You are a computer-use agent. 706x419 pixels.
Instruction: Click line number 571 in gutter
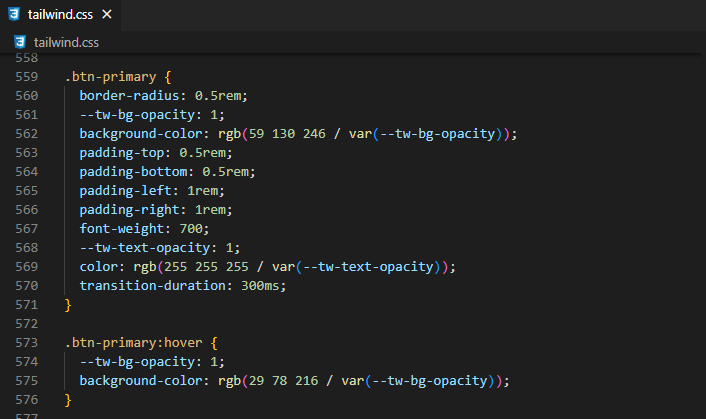[x=27, y=305]
